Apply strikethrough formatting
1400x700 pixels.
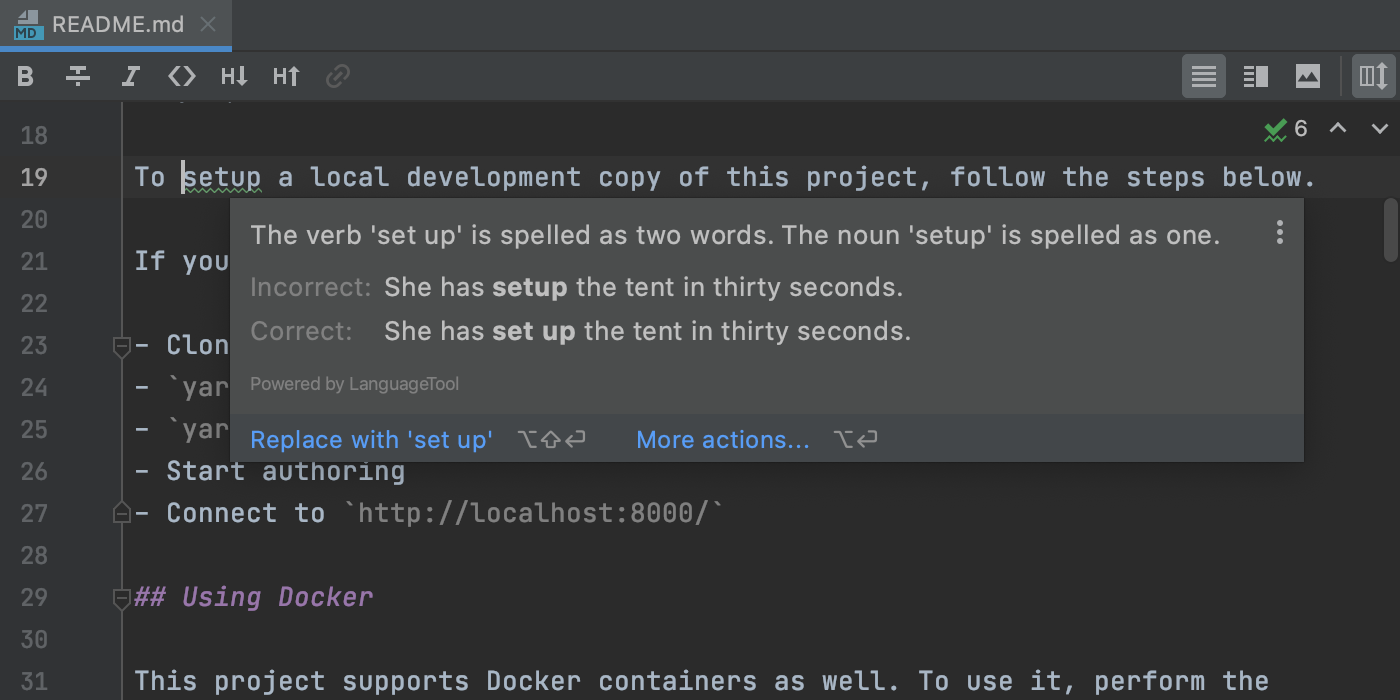(x=78, y=76)
